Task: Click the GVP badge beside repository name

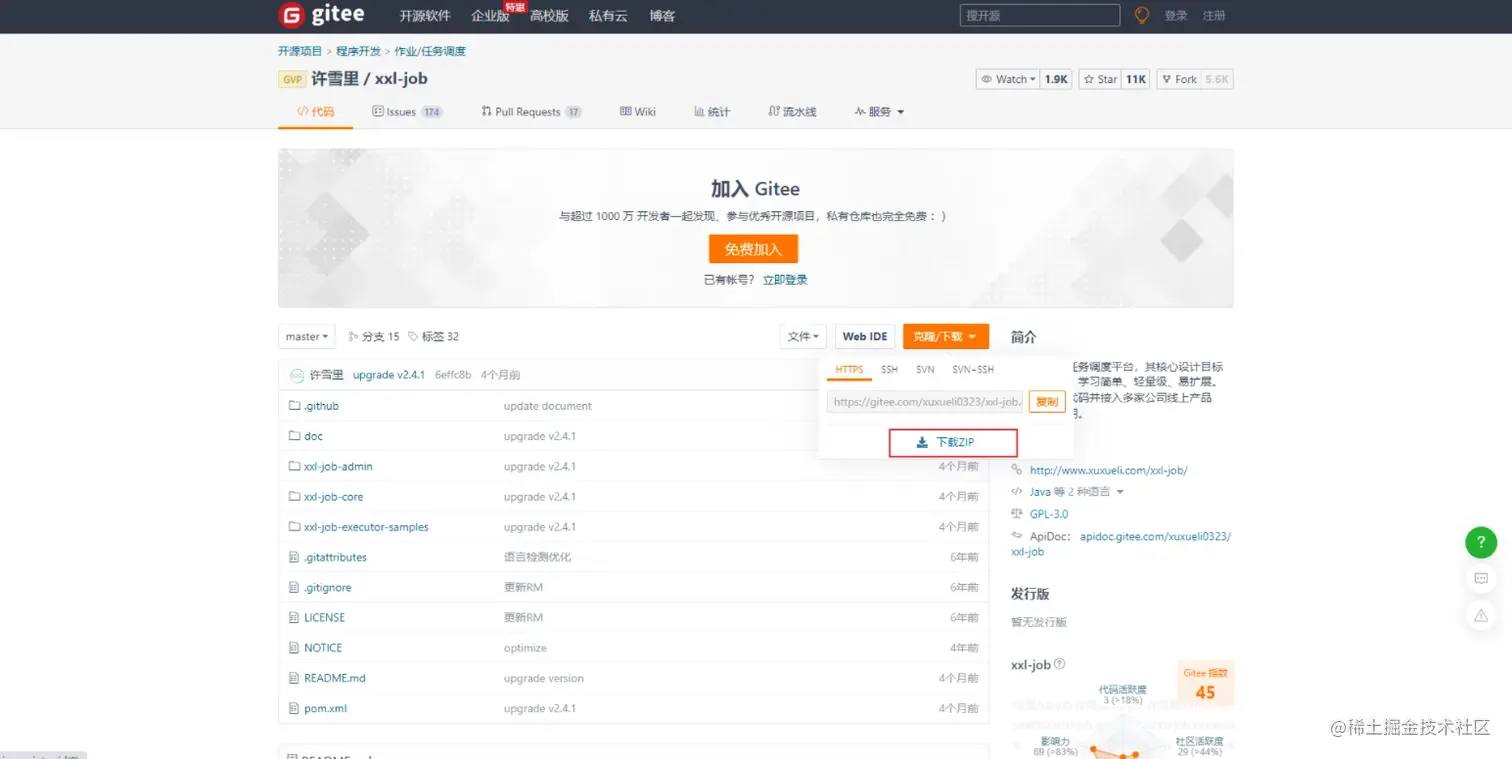Action: (292, 79)
